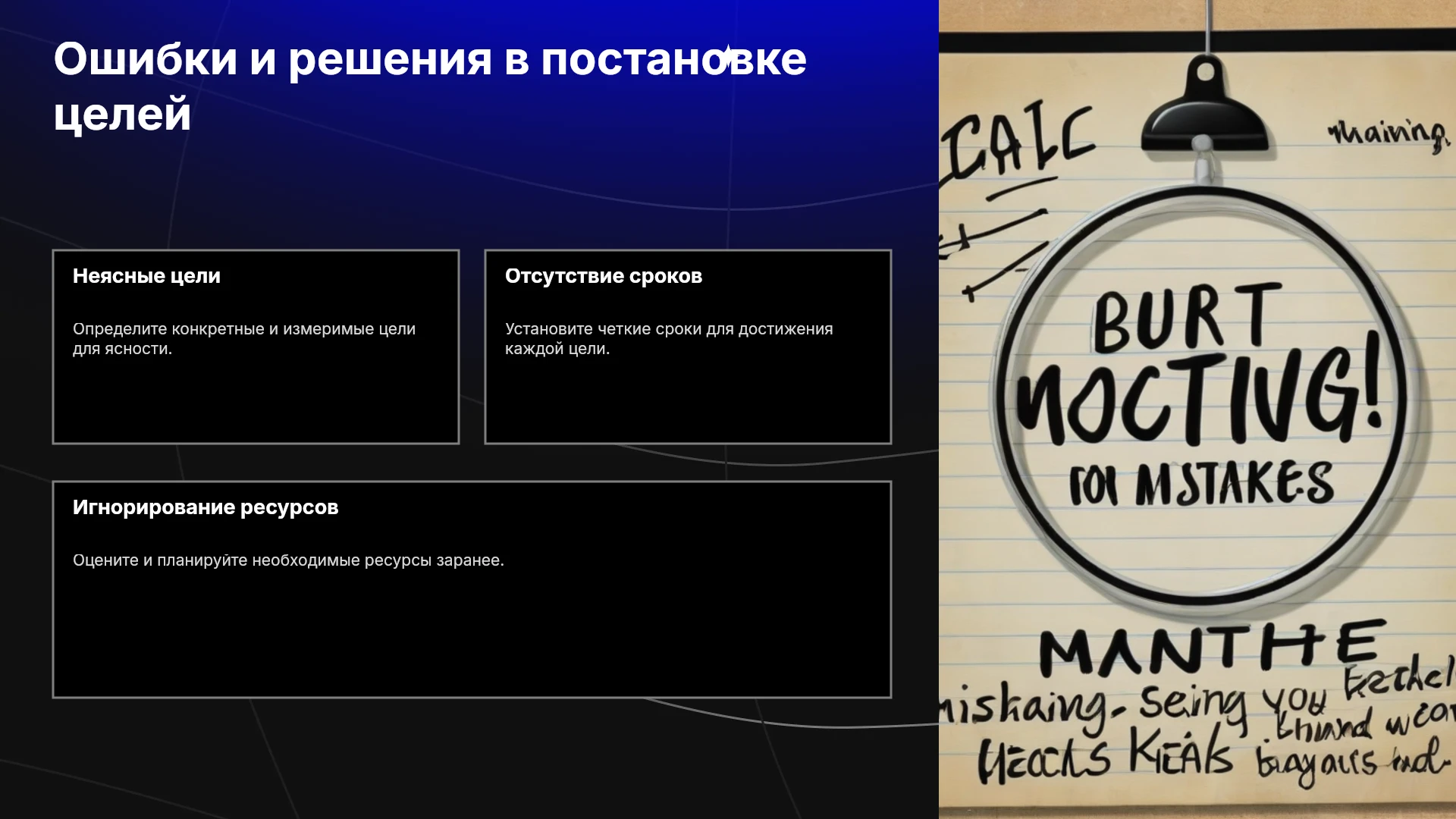1456x819 pixels.
Task: Click the "FOI MSTAKES" text inside the circle
Action: [x=1200, y=483]
